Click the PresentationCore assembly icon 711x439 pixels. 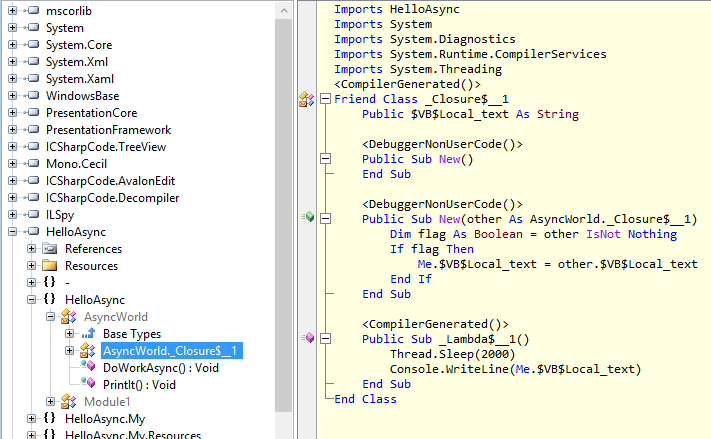click(33, 112)
